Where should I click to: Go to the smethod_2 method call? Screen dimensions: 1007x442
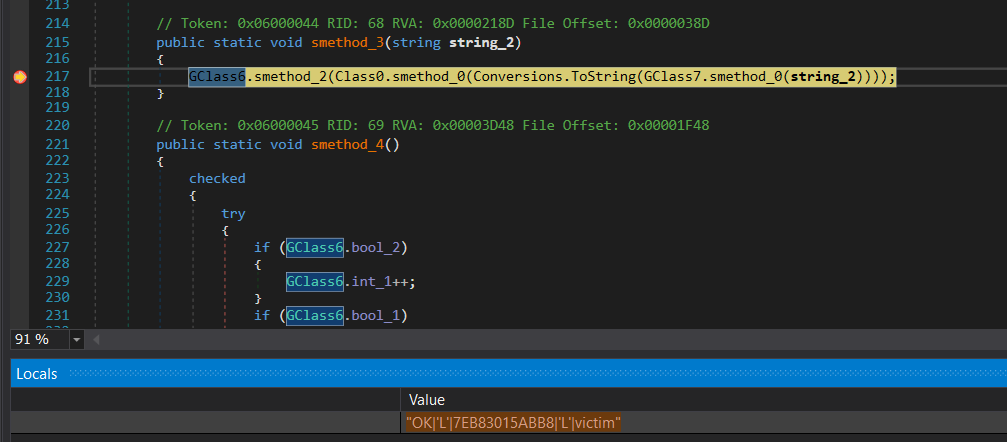pos(292,77)
